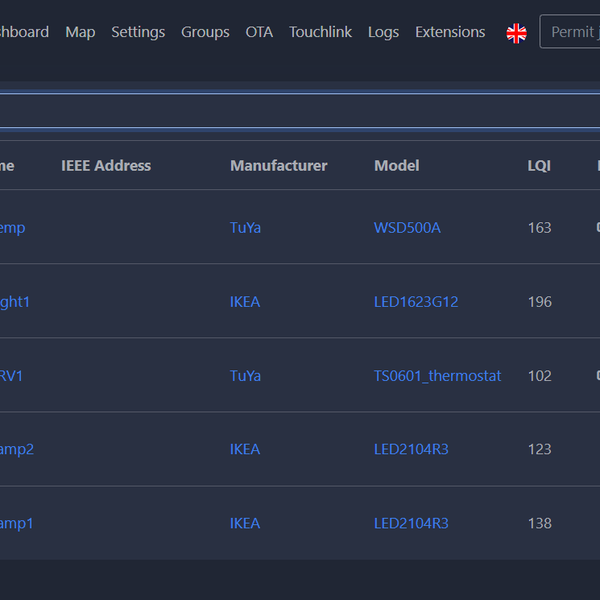
Task: Open the UK flag language selector
Action: [x=516, y=33]
